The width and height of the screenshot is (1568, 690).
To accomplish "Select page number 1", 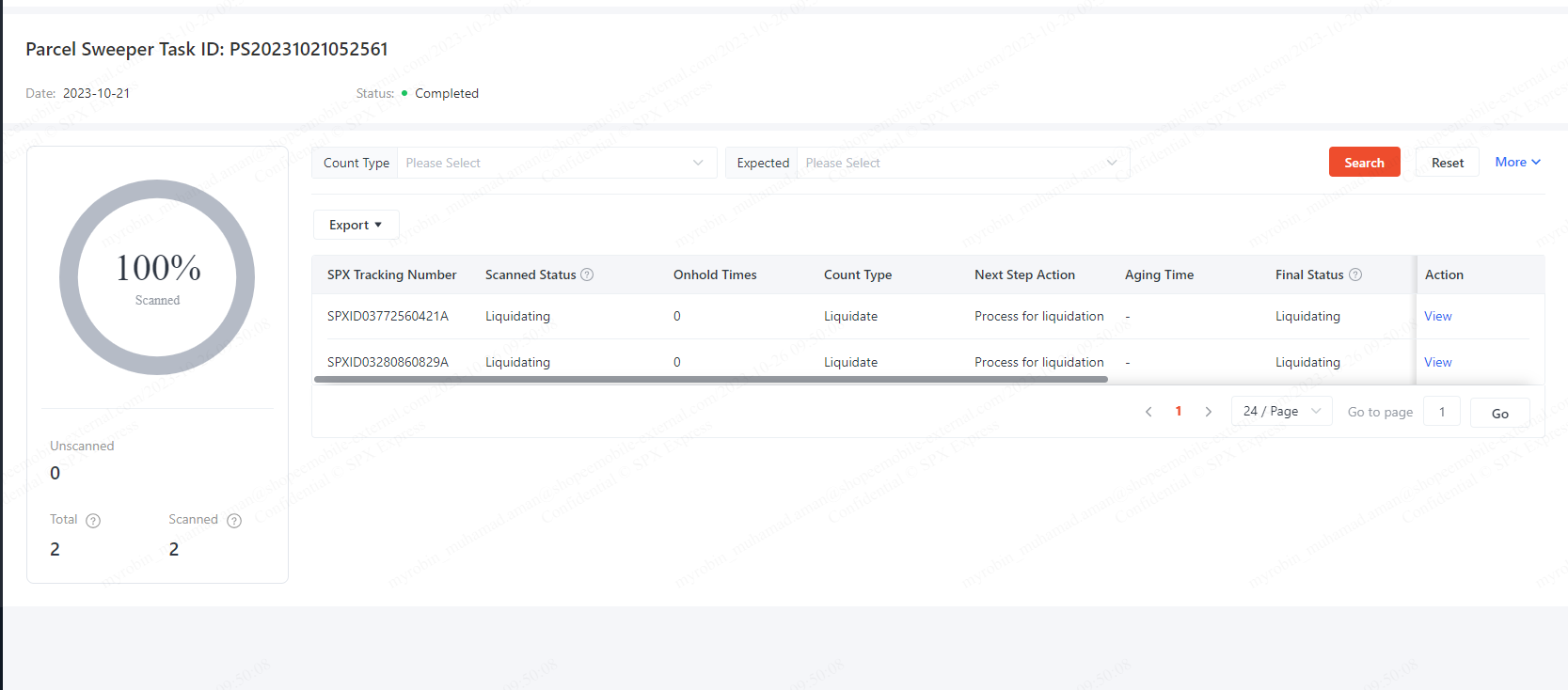I will 1178,411.
